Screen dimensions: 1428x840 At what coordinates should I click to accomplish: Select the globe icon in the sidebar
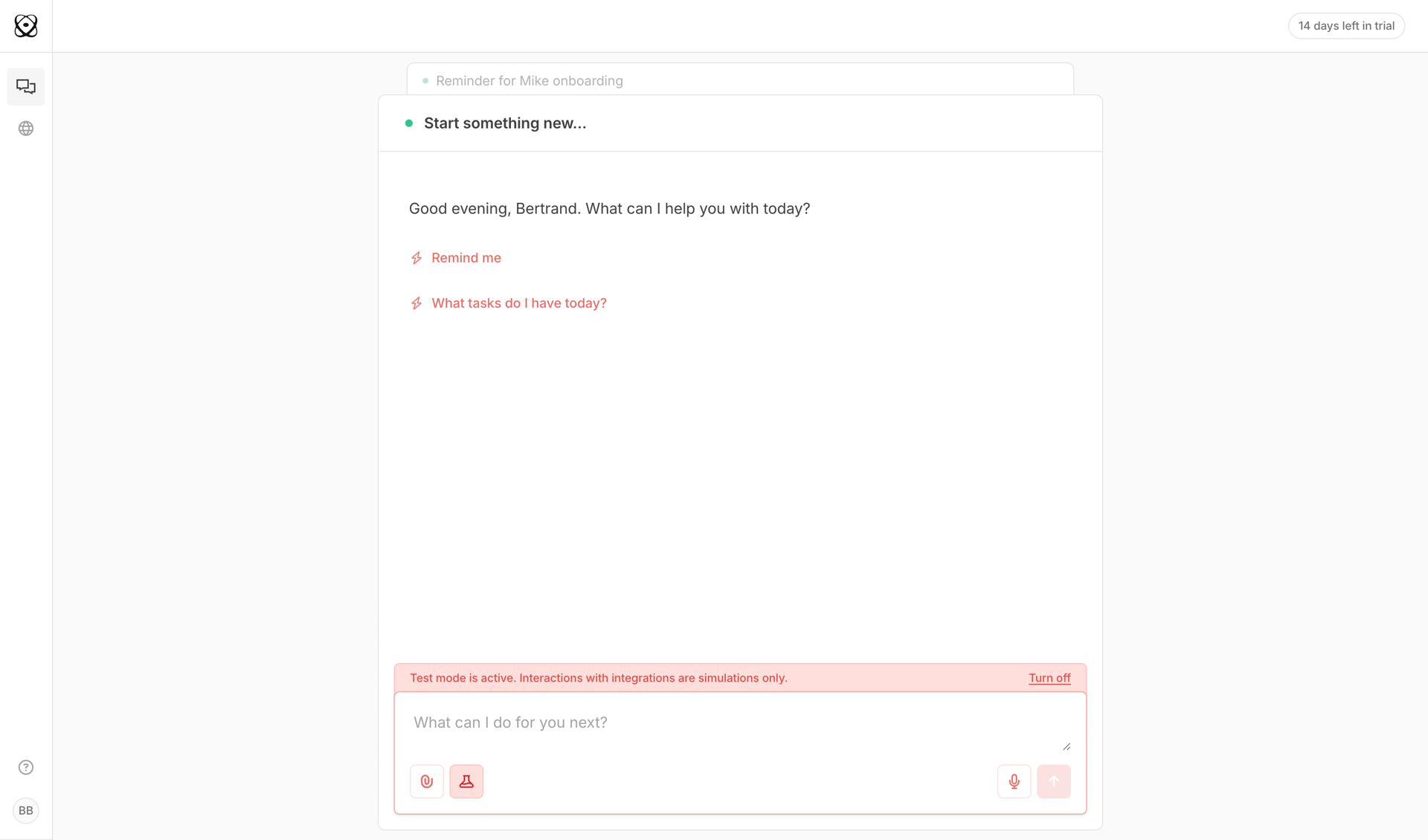click(26, 128)
